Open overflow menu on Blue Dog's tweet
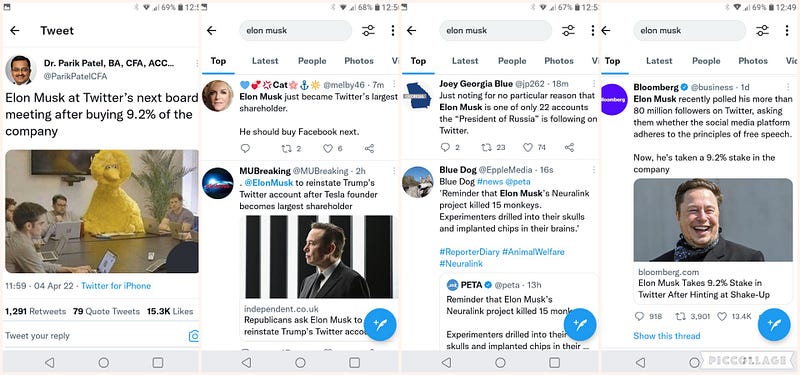Screen dimensions: 800x375 (594, 169)
